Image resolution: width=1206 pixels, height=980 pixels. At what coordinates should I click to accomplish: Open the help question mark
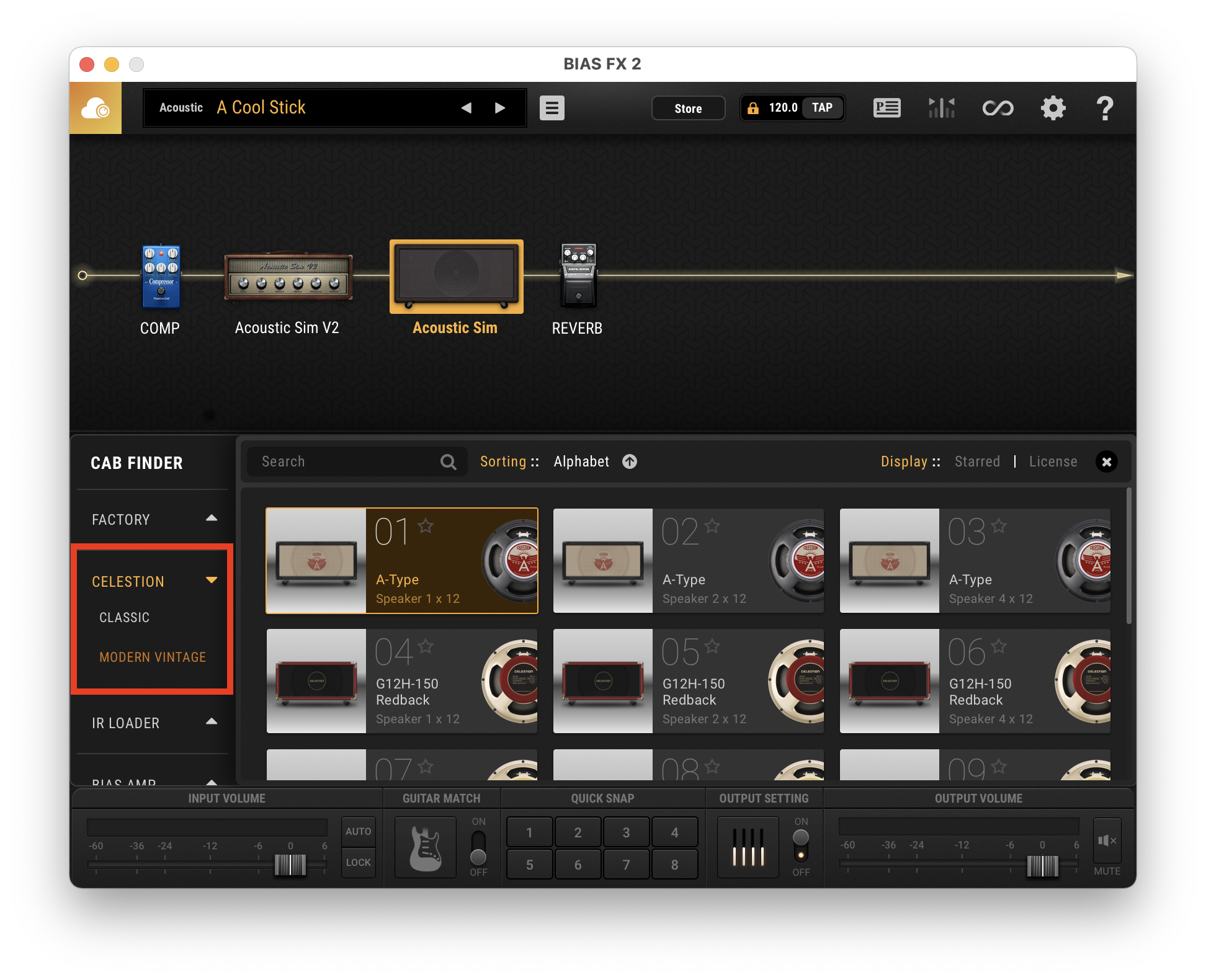click(1105, 109)
